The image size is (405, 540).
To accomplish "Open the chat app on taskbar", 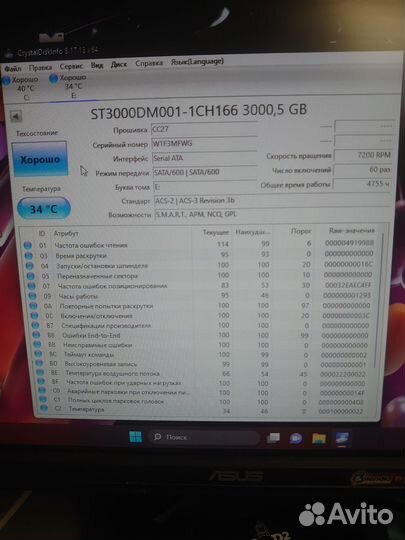I will [296, 438].
